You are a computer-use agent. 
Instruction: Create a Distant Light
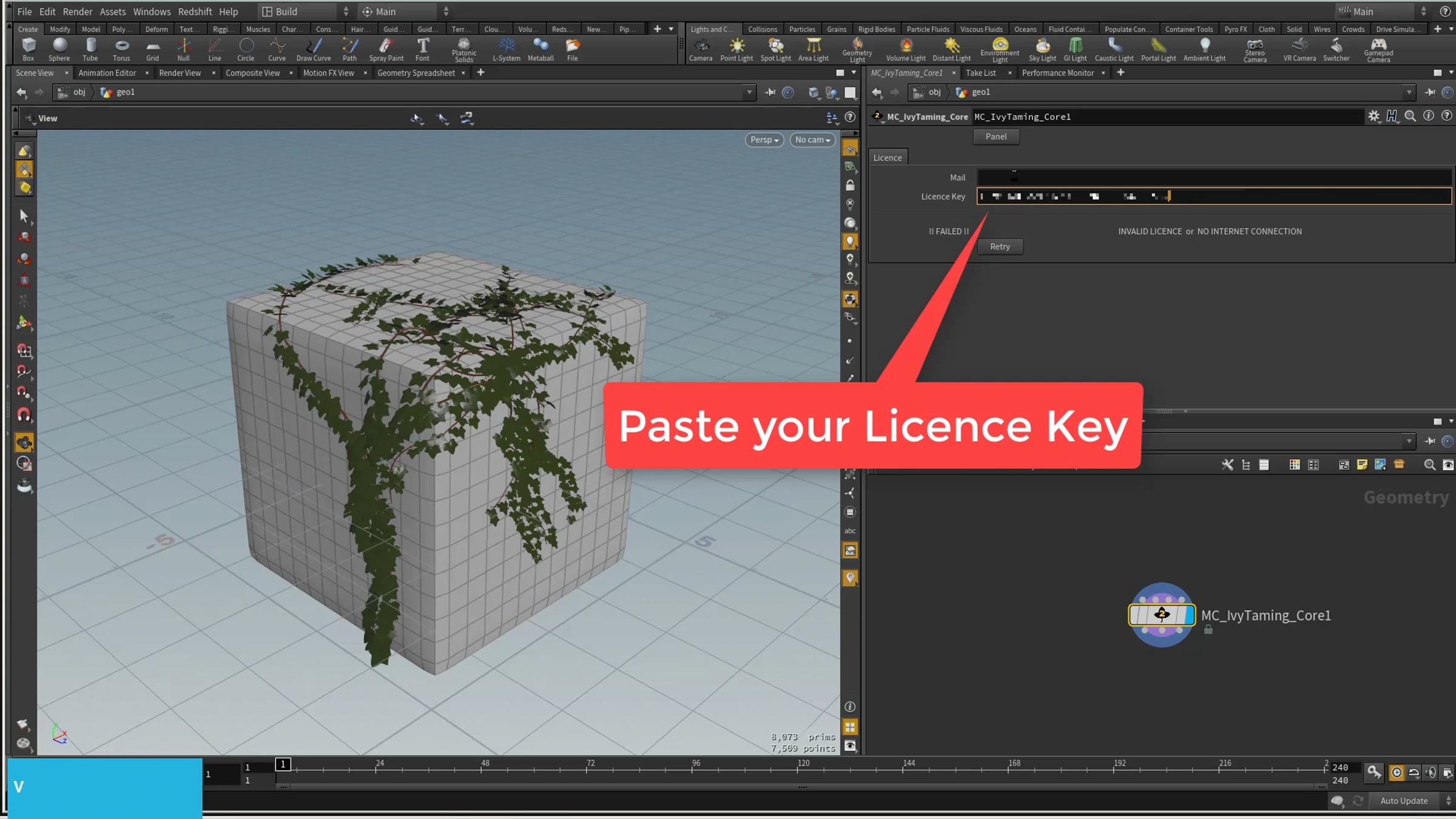click(952, 49)
